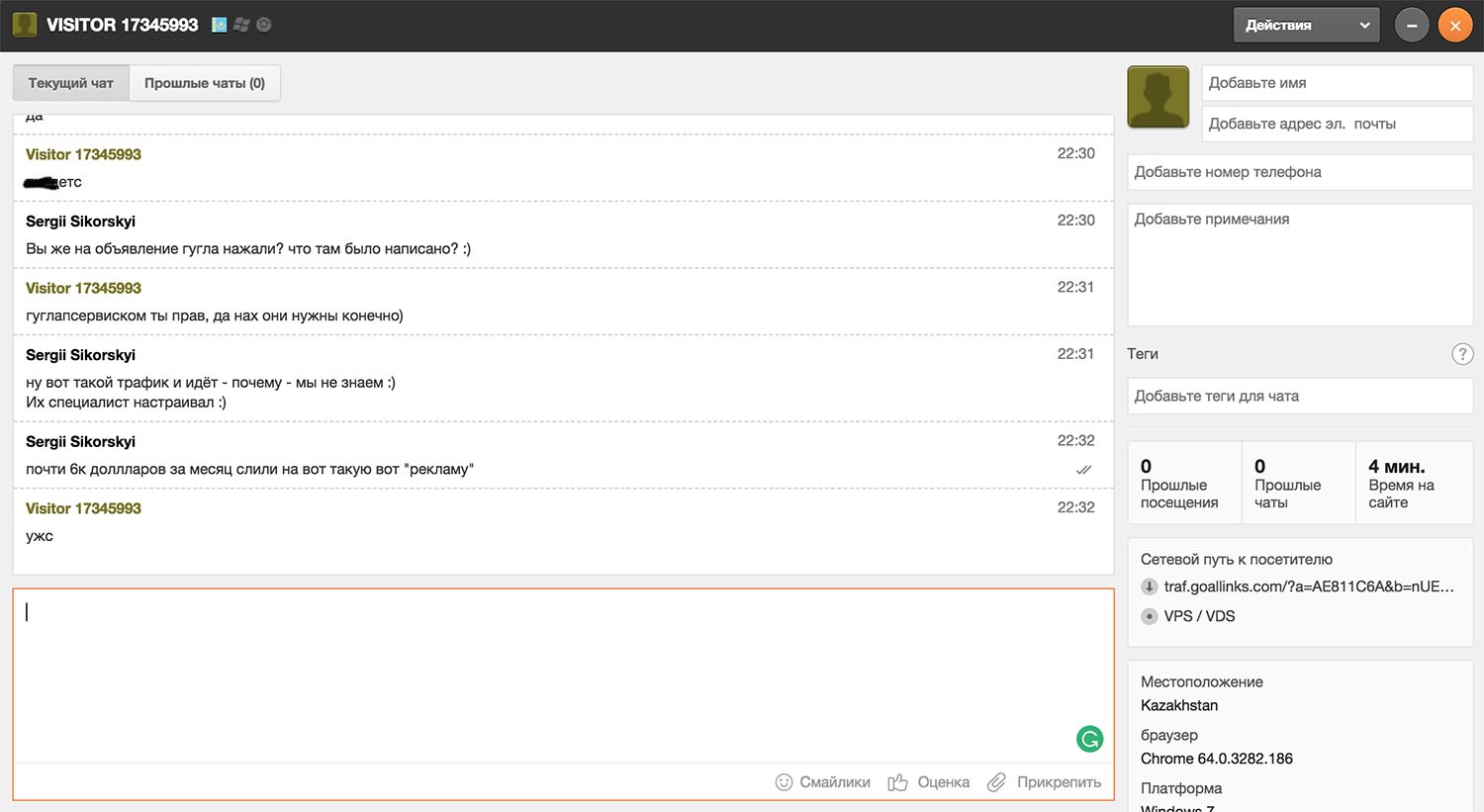This screenshot has height=812, width=1484.
Task: Click the Добавьте имя field
Action: point(1338,83)
